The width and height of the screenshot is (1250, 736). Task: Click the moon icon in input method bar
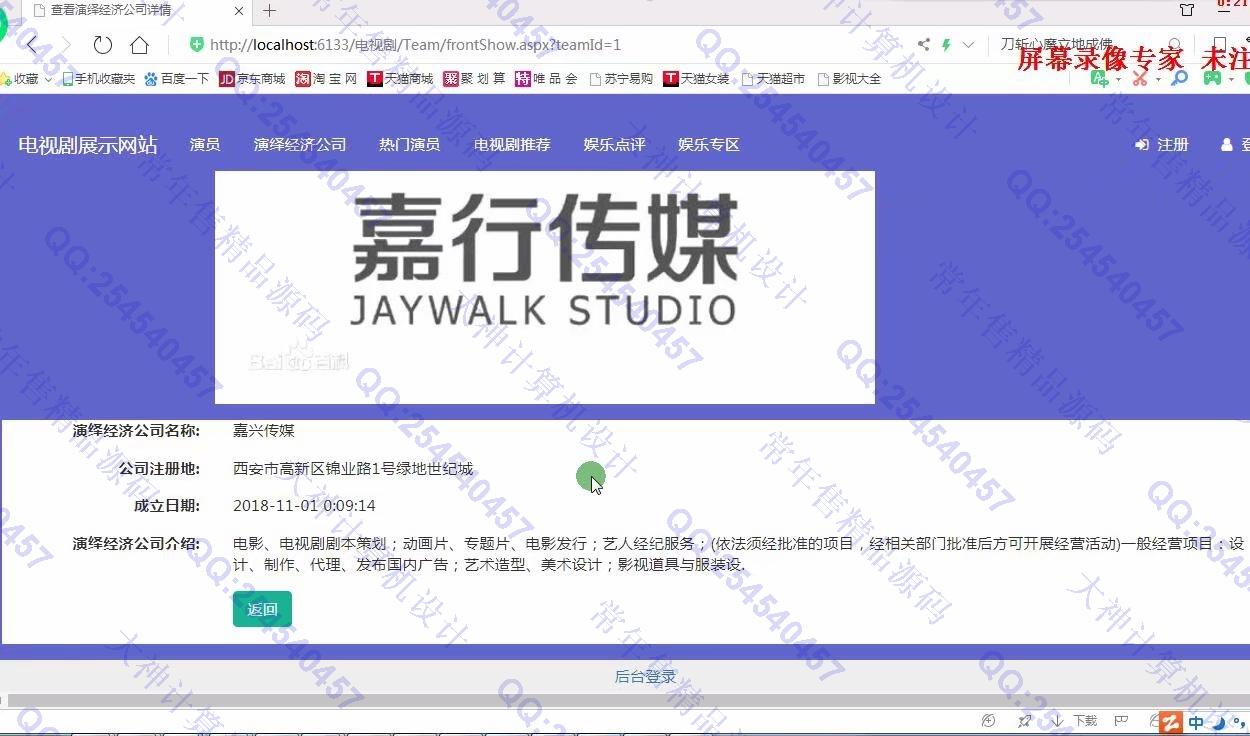(x=1218, y=722)
